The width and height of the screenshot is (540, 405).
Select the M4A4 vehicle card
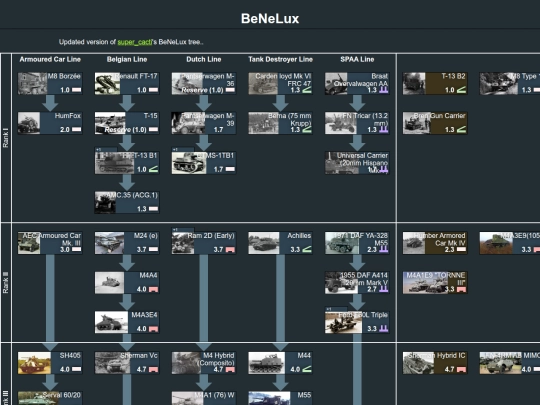click(127, 282)
